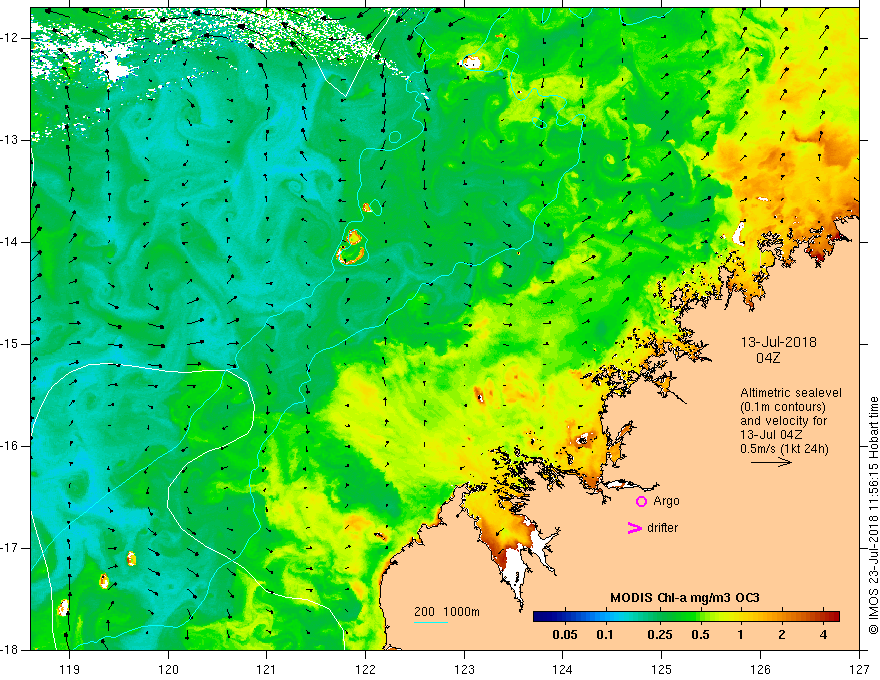Click the "(0.1m contours)" text line
Image resolution: width=880 pixels, height=680 pixels.
pyautogui.click(x=783, y=407)
